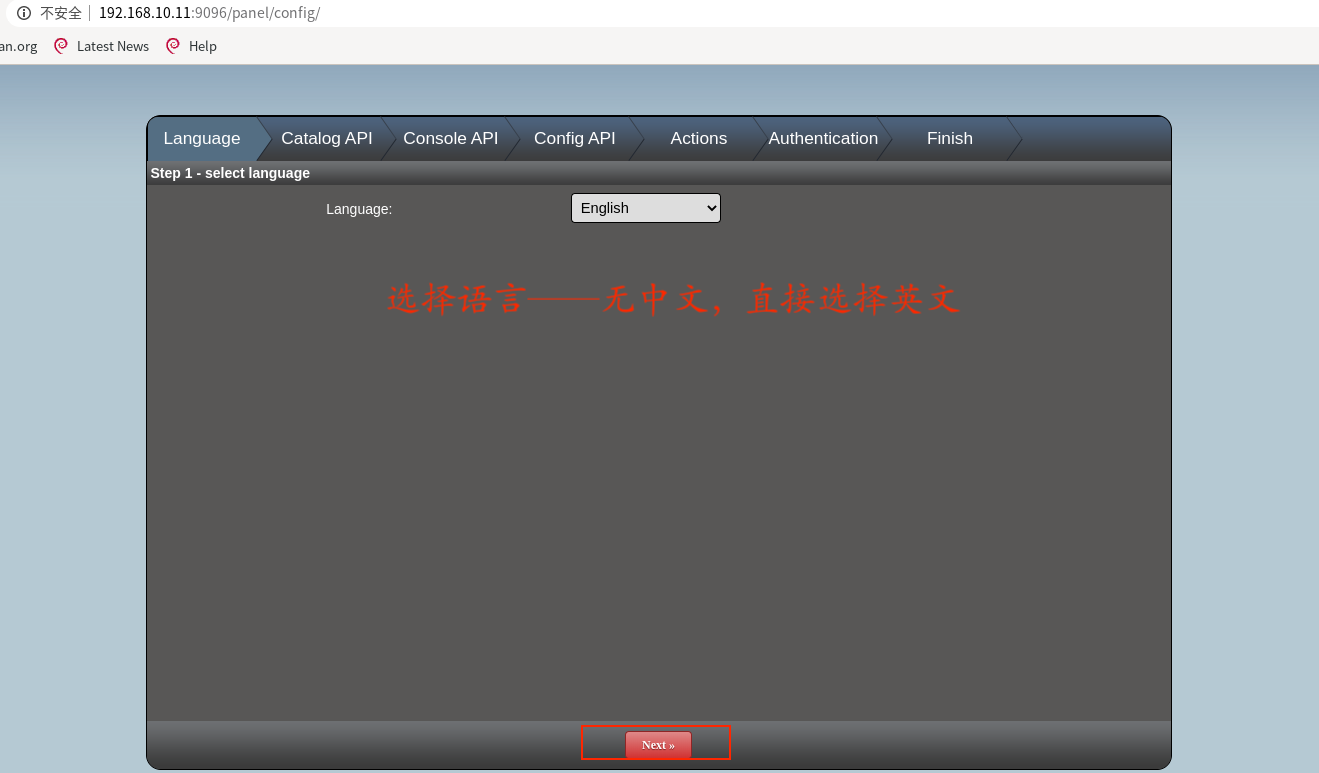Jump to the Actions step

click(698, 139)
